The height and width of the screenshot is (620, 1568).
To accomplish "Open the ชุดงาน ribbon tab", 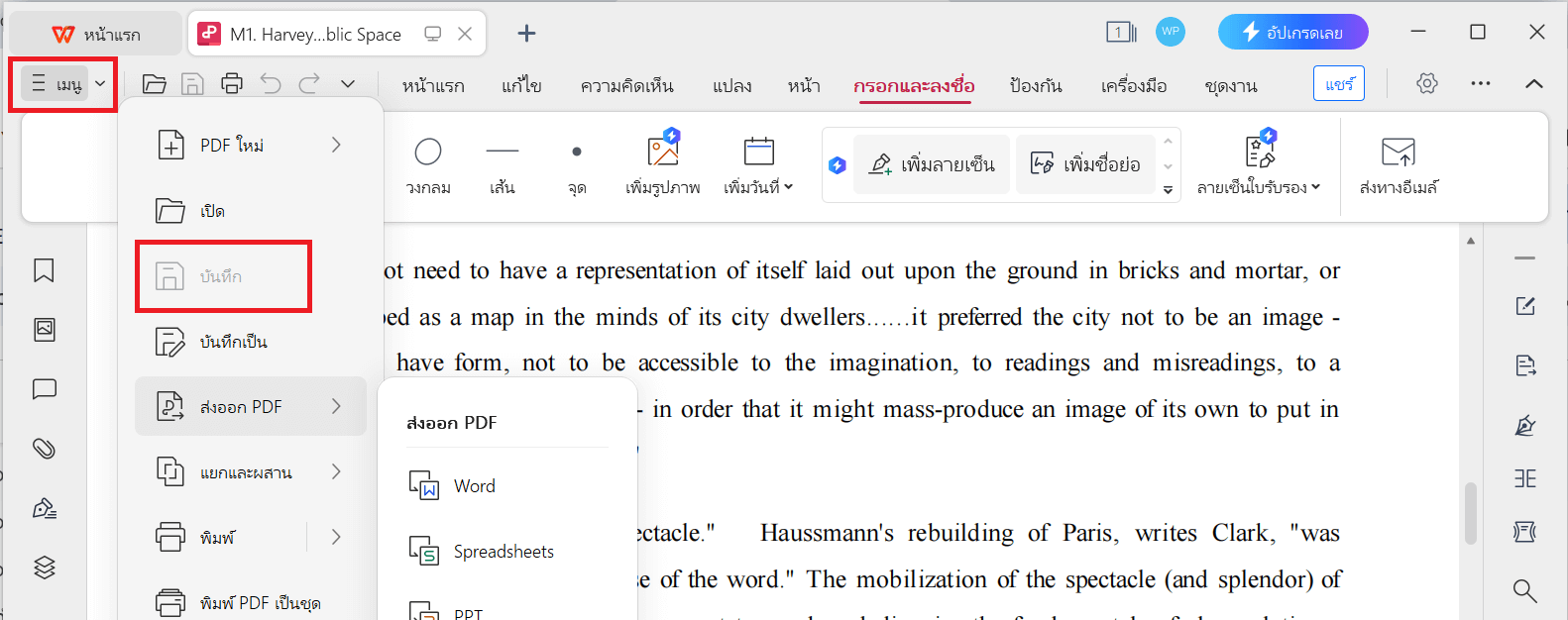I will (x=1231, y=86).
